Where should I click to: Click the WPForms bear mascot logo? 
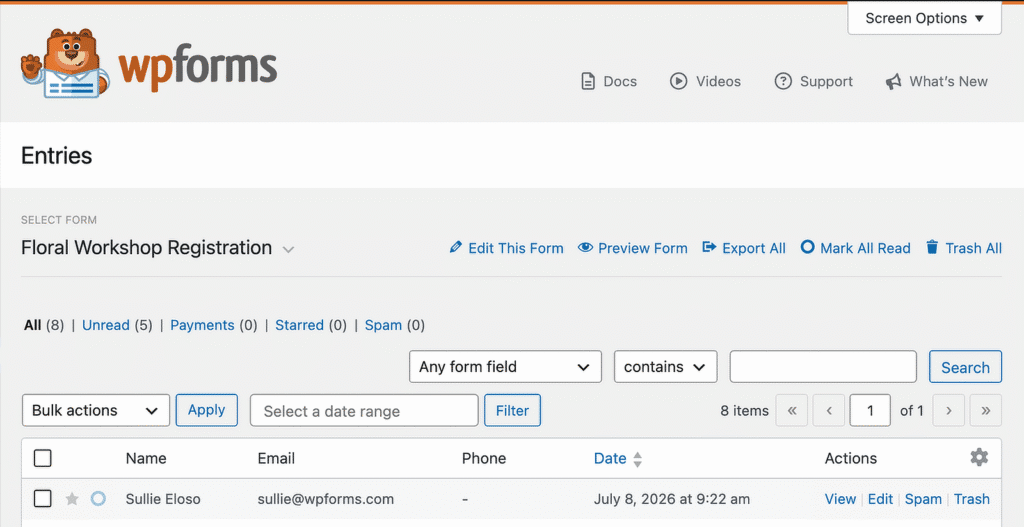pyautogui.click(x=61, y=63)
